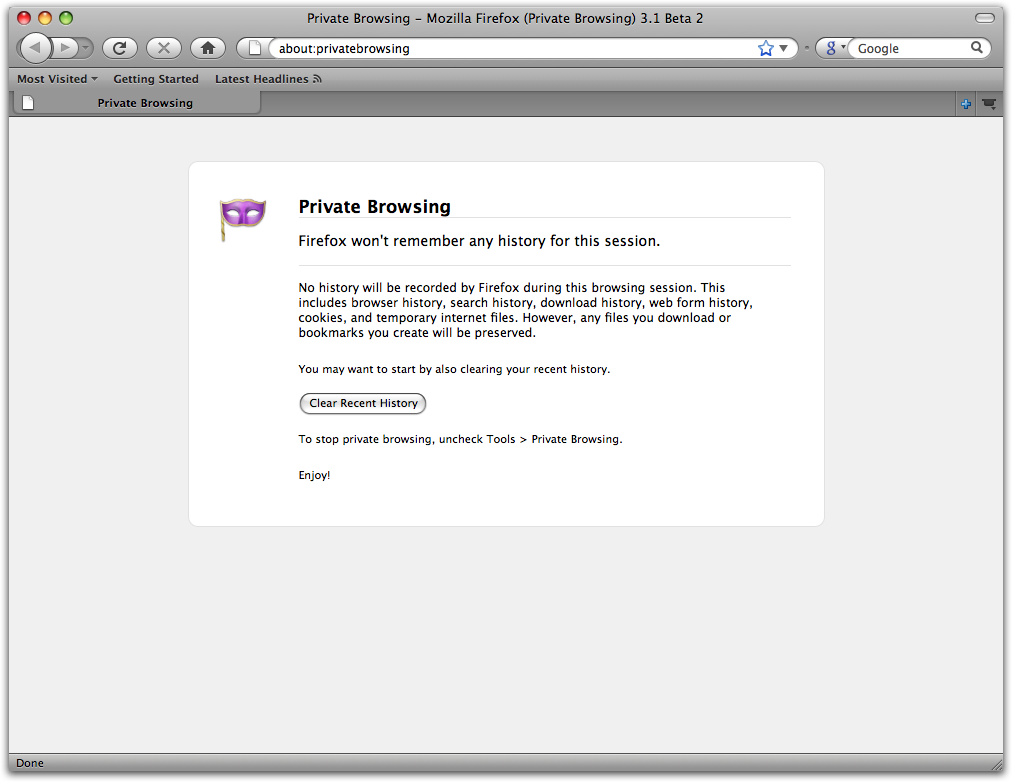
Task: Go forward with the Forward arrow button
Action: tap(65, 48)
